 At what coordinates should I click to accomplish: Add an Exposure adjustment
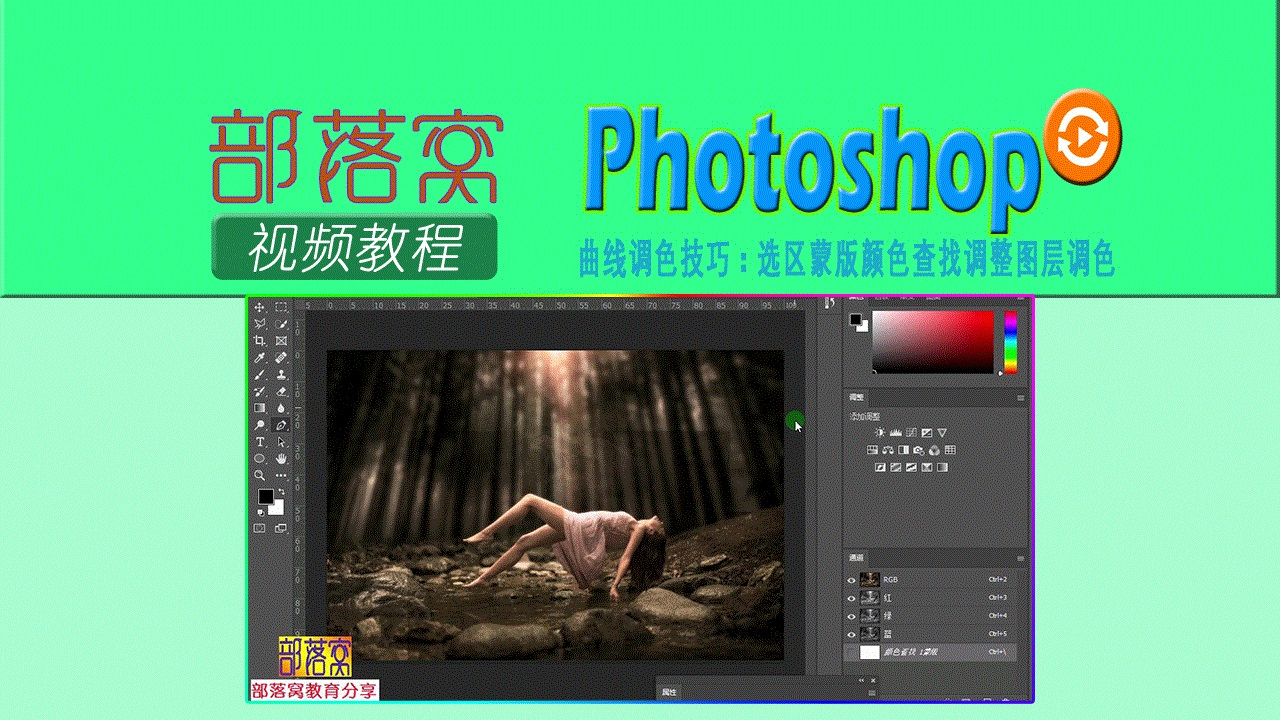(927, 433)
